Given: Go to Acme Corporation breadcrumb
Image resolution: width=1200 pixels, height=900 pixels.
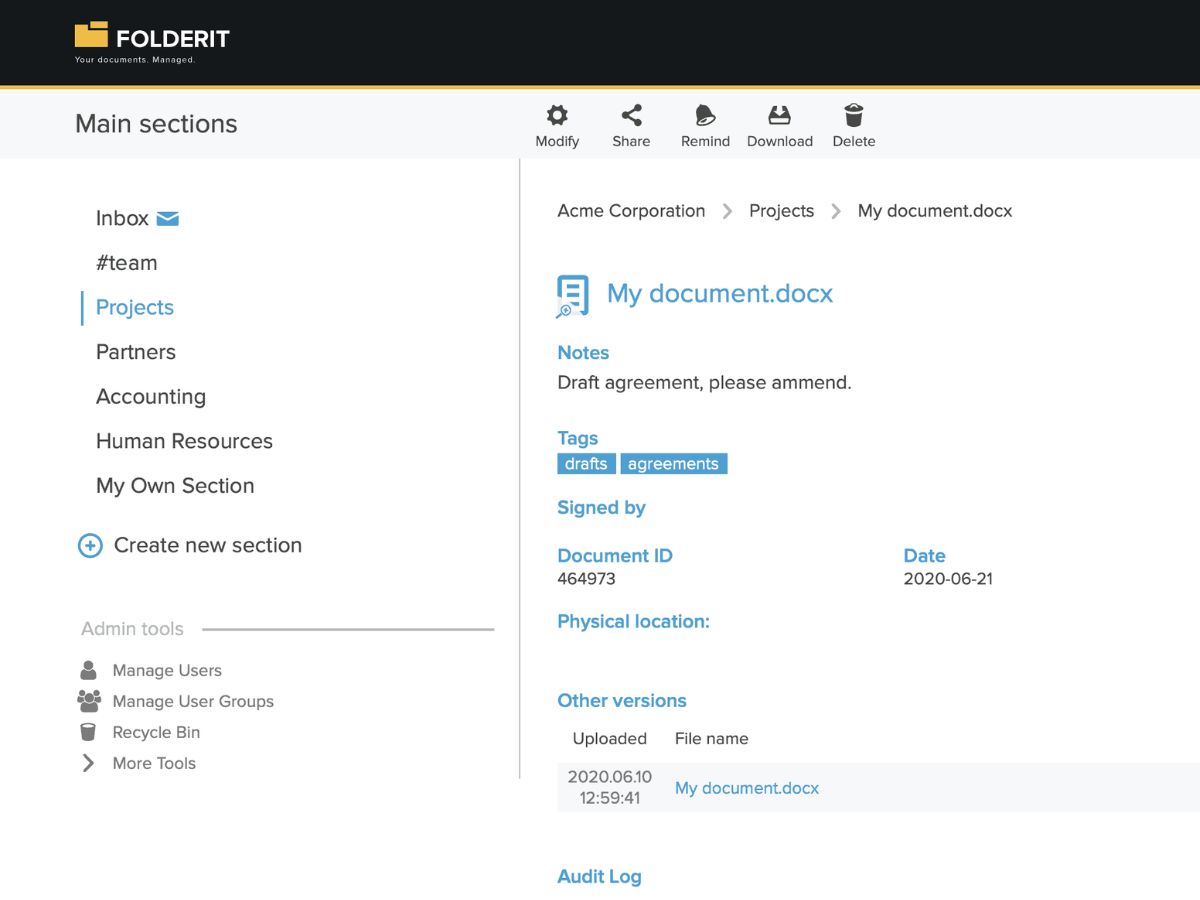Looking at the screenshot, I should click(x=631, y=211).
